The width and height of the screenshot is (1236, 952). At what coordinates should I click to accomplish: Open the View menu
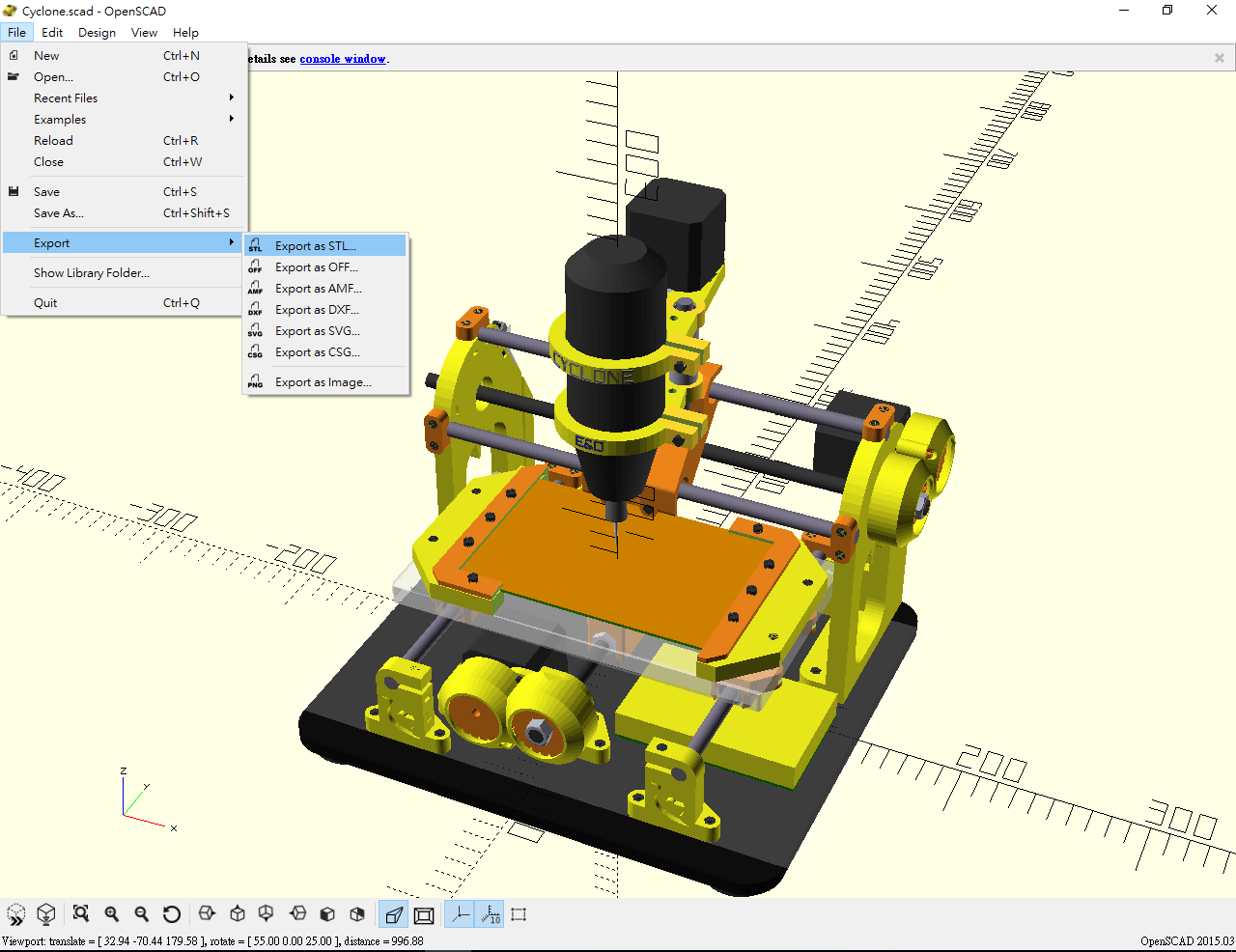click(x=144, y=32)
